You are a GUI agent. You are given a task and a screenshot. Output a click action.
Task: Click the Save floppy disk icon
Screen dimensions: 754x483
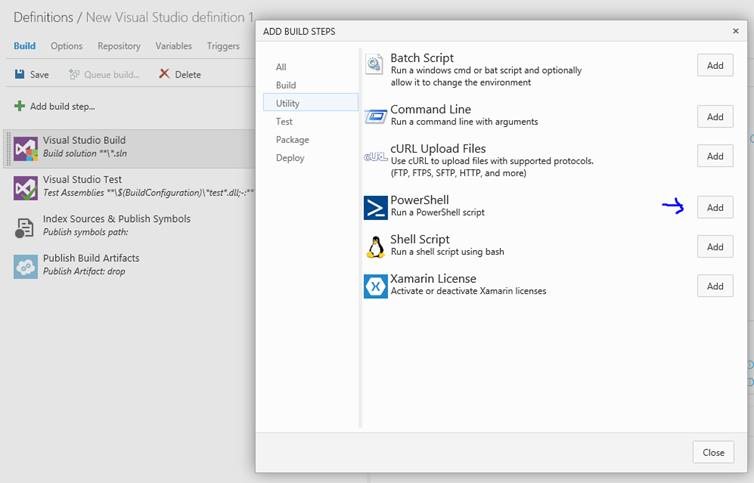[x=19, y=74]
